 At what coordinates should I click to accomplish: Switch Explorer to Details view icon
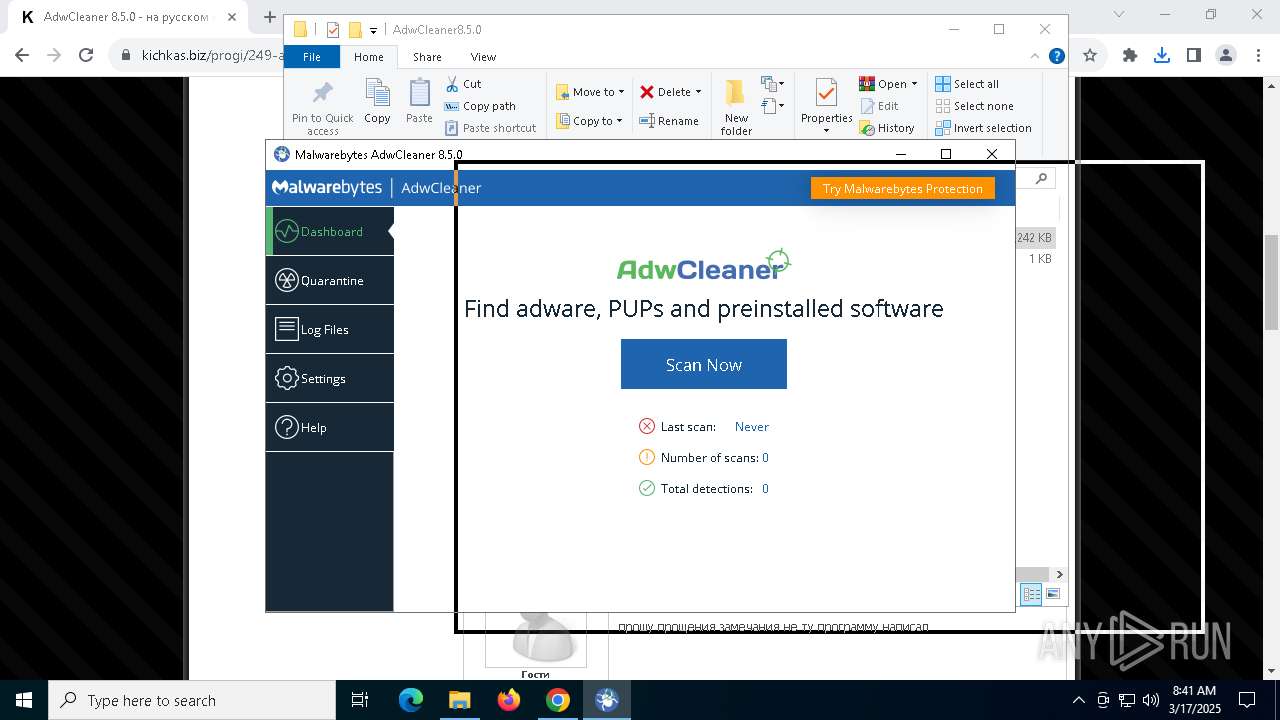(1031, 594)
